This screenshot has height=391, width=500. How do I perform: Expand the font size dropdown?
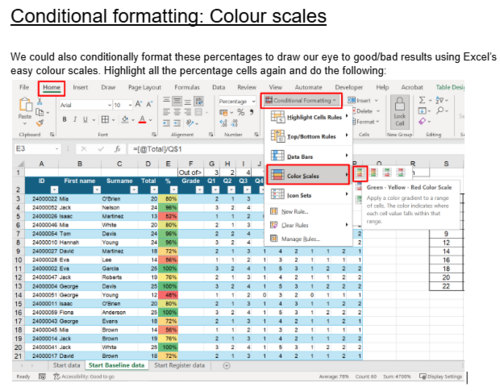(130, 105)
